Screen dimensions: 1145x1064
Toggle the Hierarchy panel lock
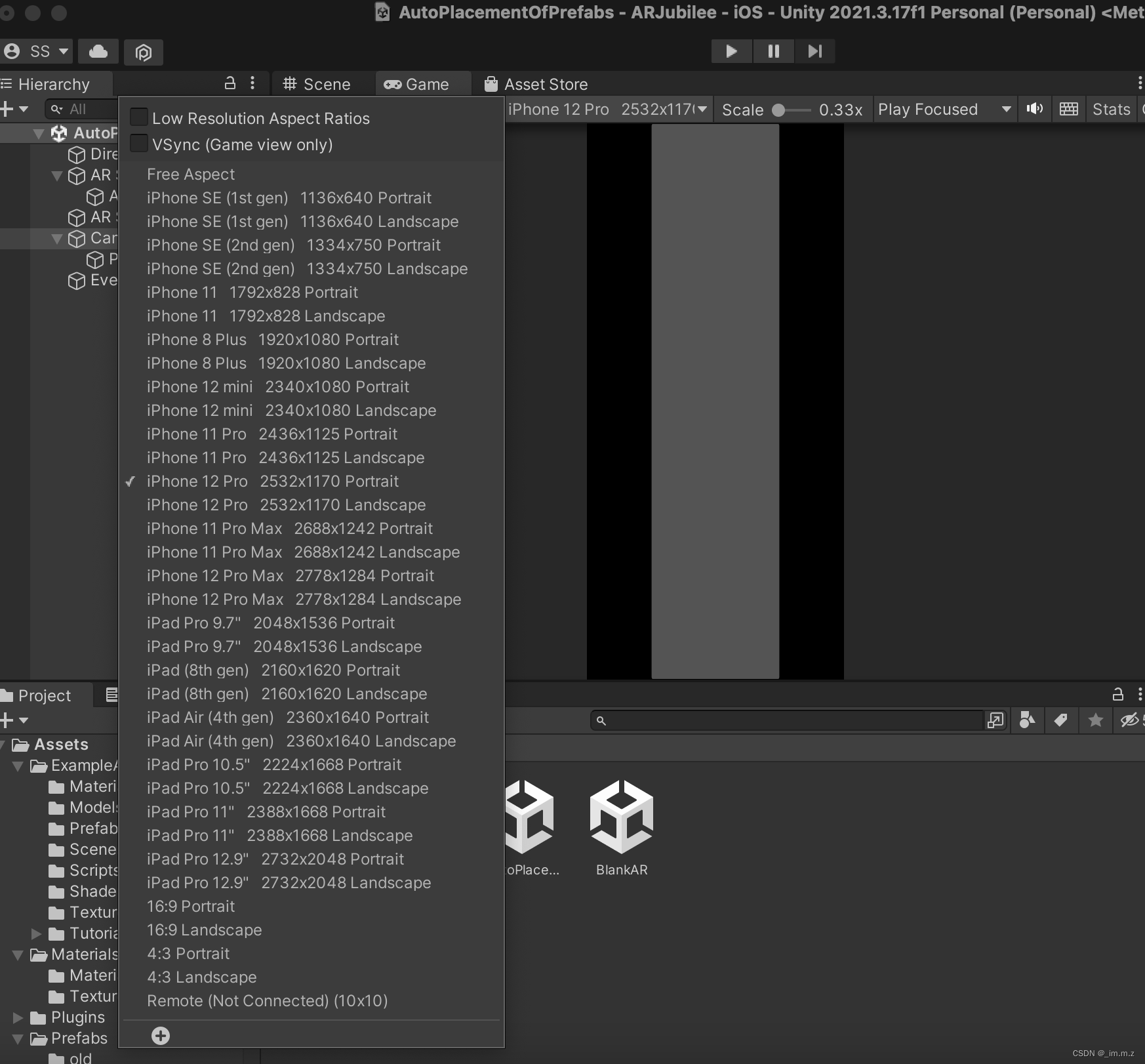229,83
